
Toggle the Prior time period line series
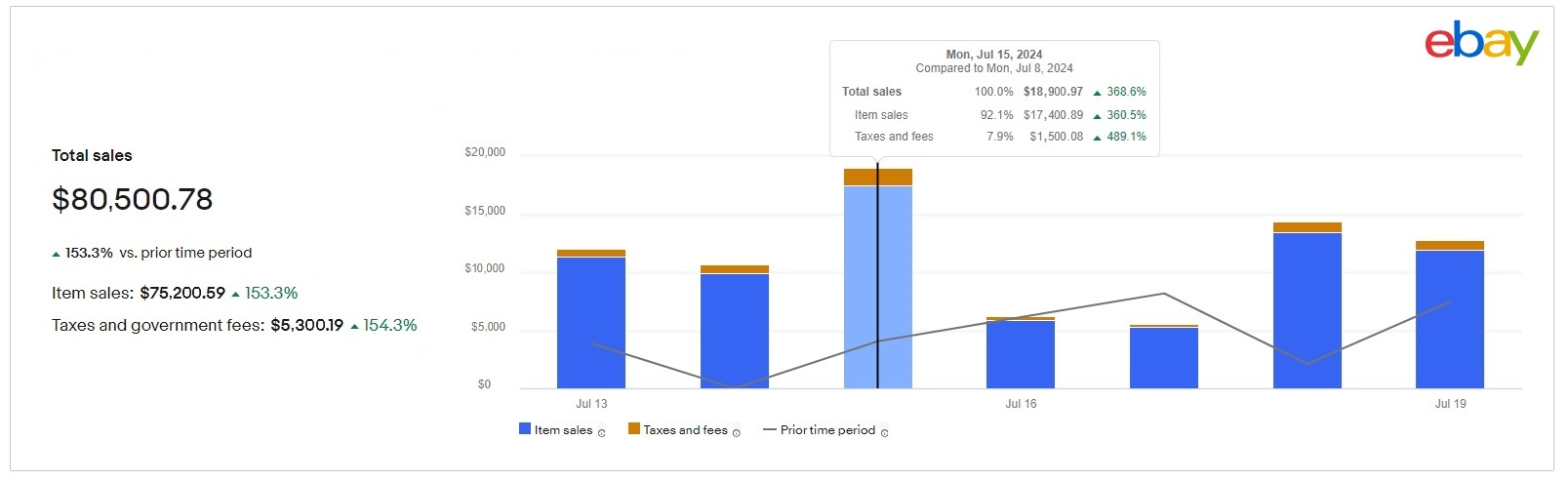click(827, 430)
